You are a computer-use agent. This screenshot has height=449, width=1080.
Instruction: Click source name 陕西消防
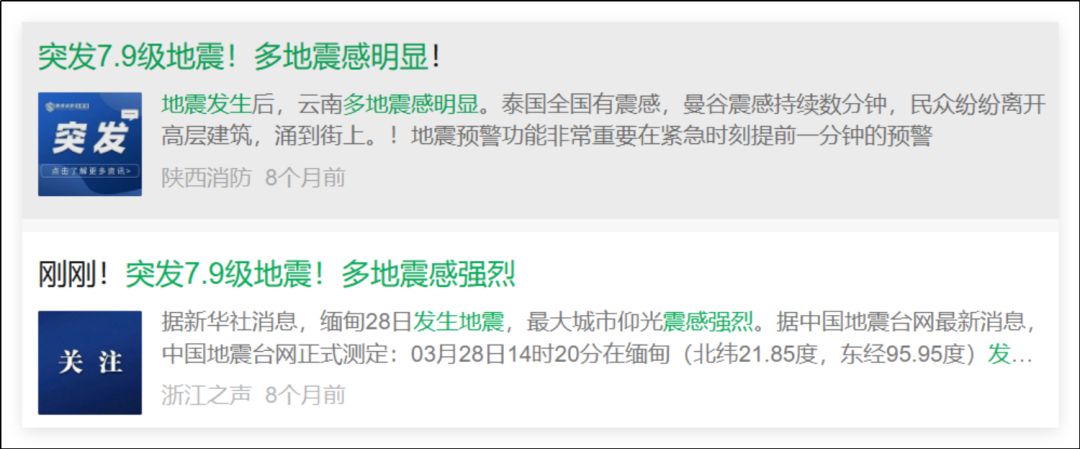click(207, 178)
